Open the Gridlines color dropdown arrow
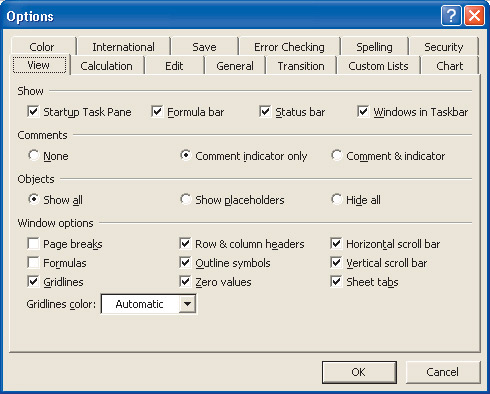This screenshot has width=490, height=394. 187,304
